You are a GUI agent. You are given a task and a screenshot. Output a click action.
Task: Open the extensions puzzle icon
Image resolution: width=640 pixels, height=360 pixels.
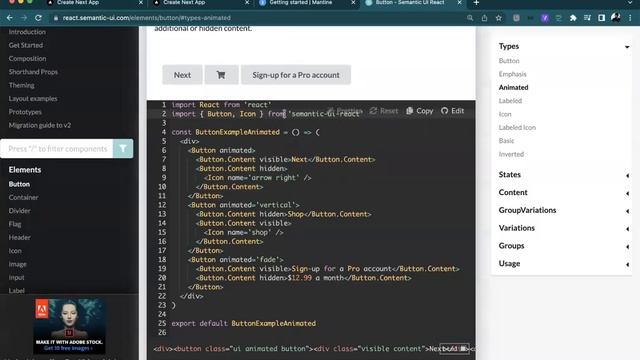coord(573,18)
